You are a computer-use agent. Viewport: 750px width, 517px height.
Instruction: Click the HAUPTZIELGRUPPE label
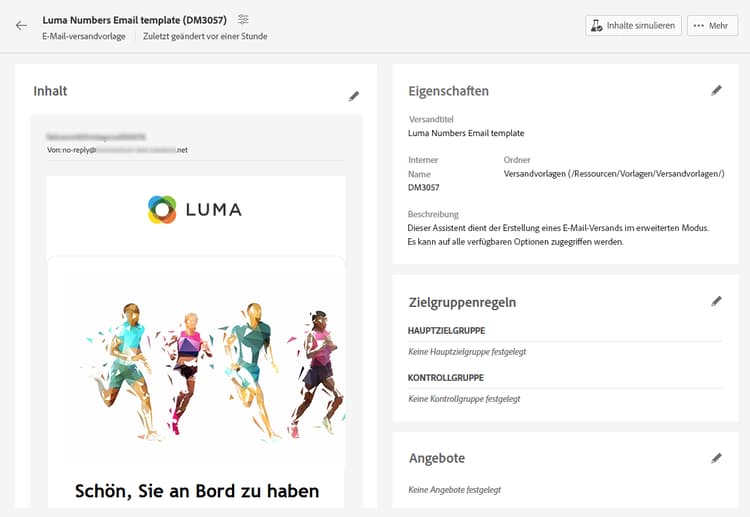[446, 330]
